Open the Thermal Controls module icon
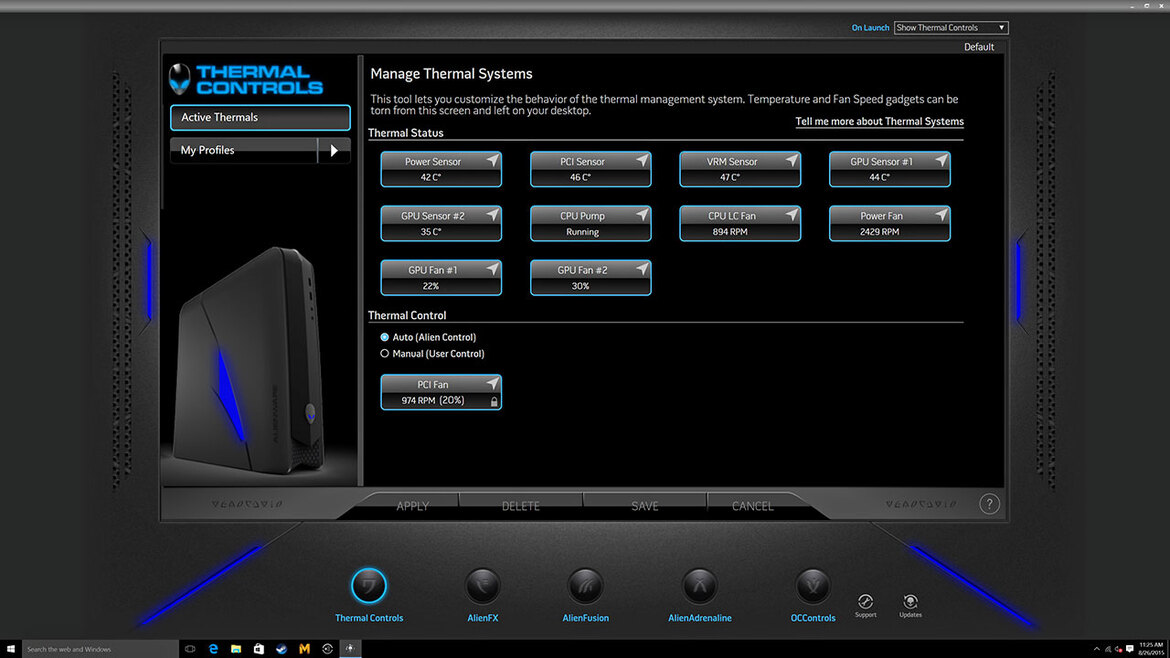 pos(369,586)
